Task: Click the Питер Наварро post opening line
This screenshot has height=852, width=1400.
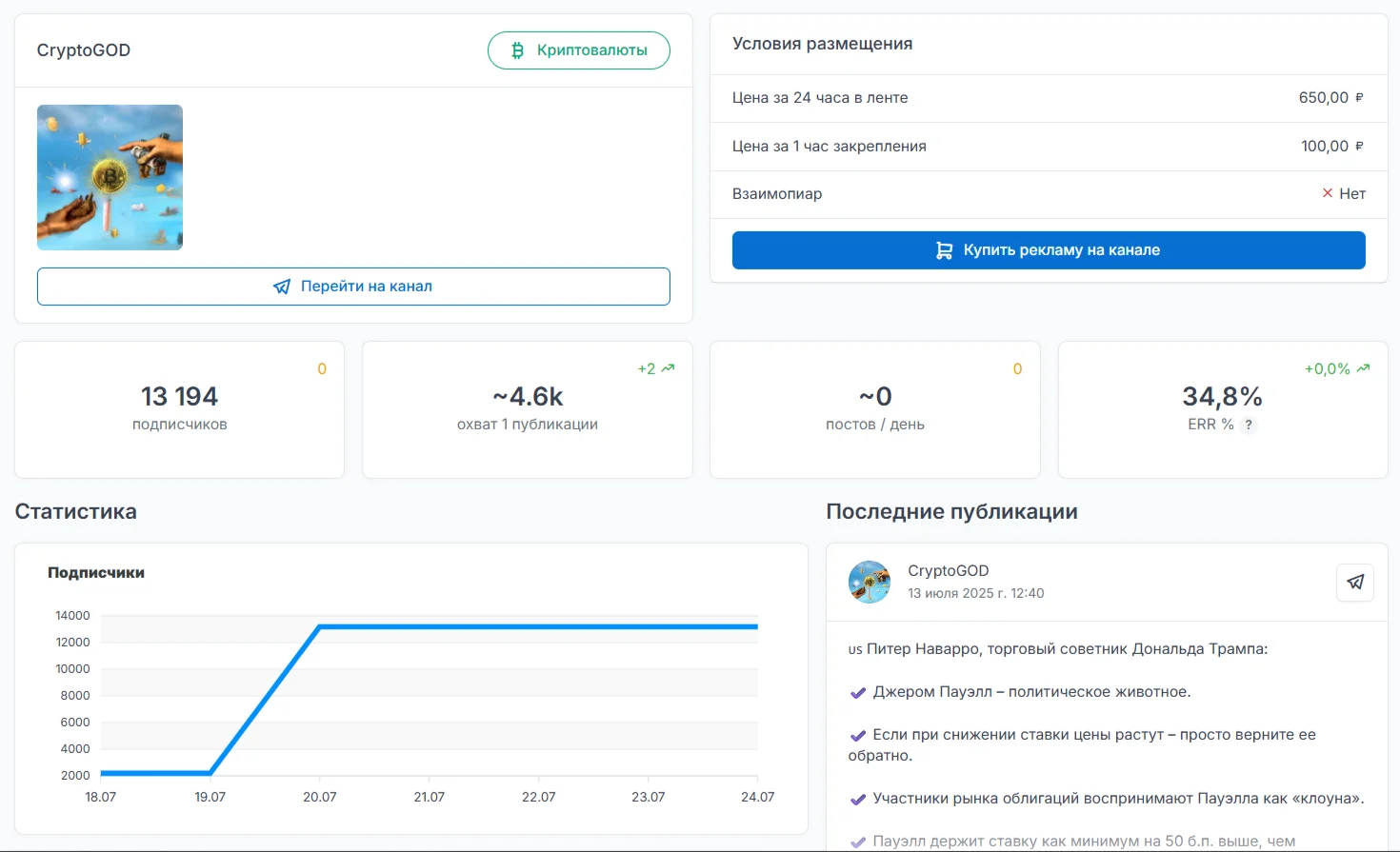Action: pos(1058,649)
